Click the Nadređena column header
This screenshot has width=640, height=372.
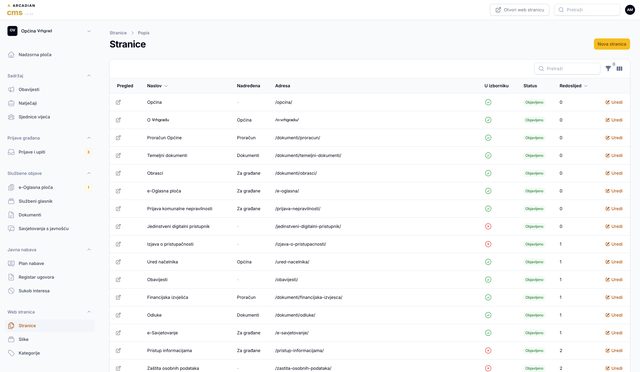tap(248, 86)
